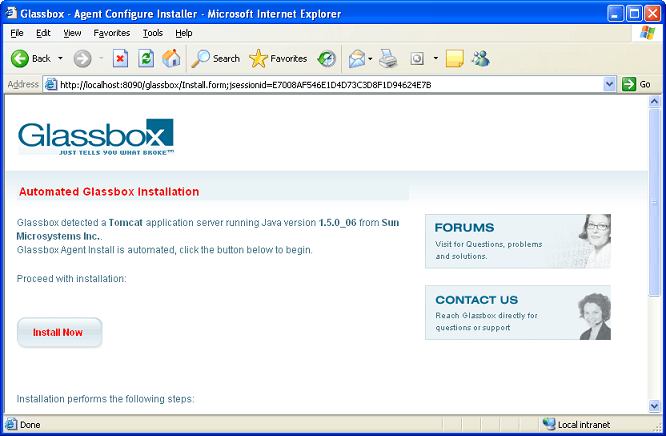Click the grey Forward arrow button
Viewport: 666px width, 436px height.
coord(82,59)
